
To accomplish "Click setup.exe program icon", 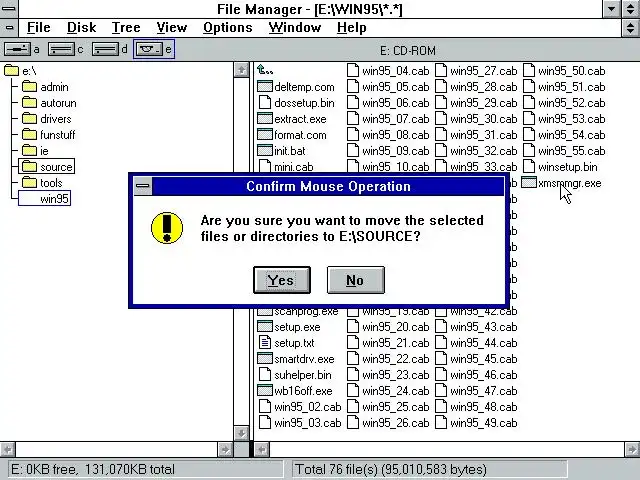I will coord(265,327).
